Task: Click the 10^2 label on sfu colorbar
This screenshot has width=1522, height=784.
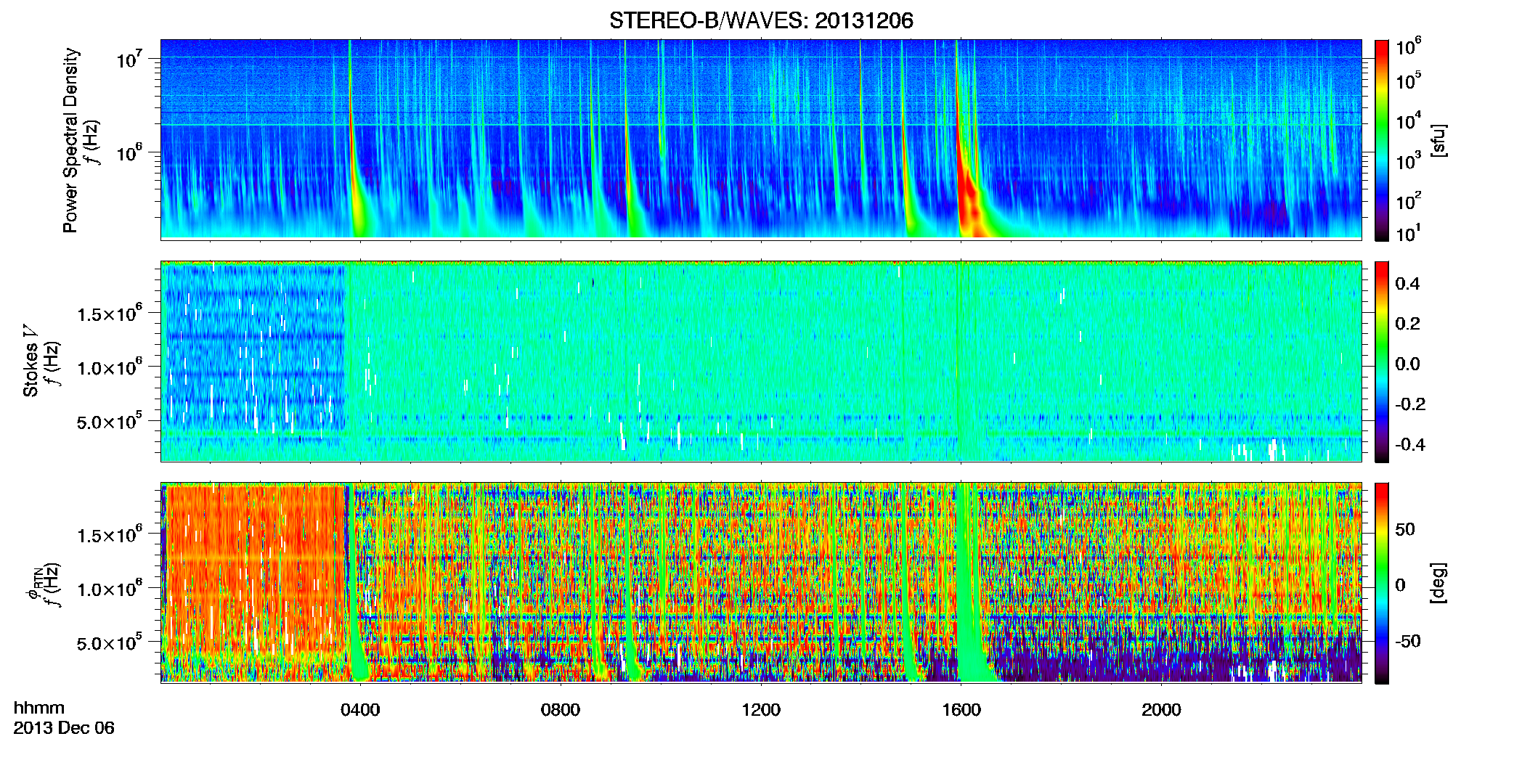Action: pos(1408,201)
